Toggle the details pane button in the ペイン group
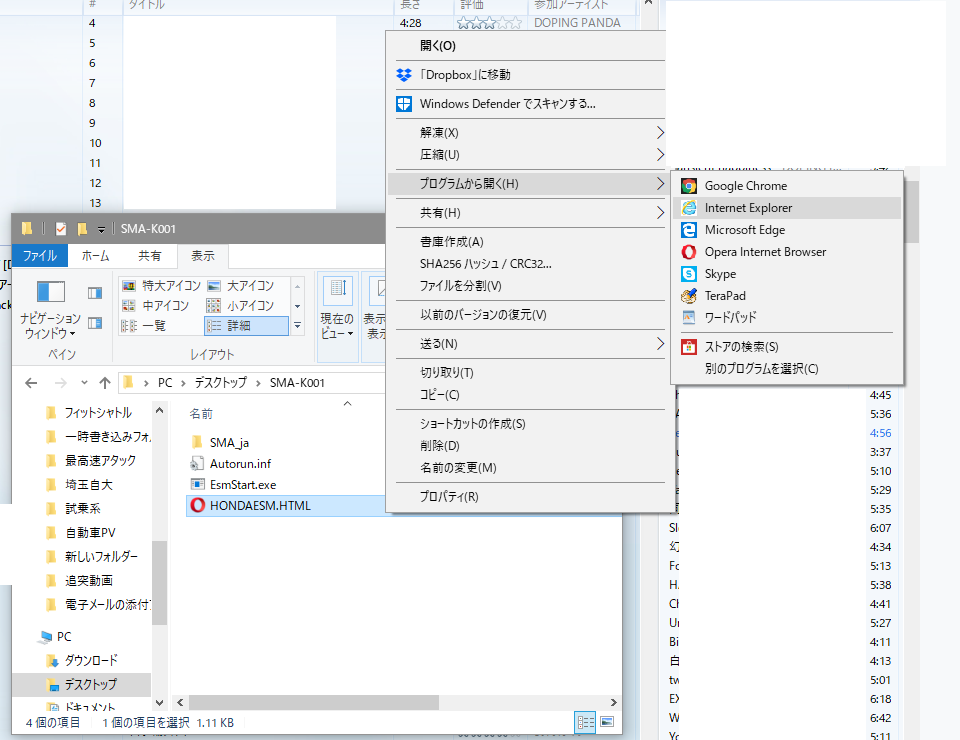This screenshot has width=960, height=740. coord(95,323)
